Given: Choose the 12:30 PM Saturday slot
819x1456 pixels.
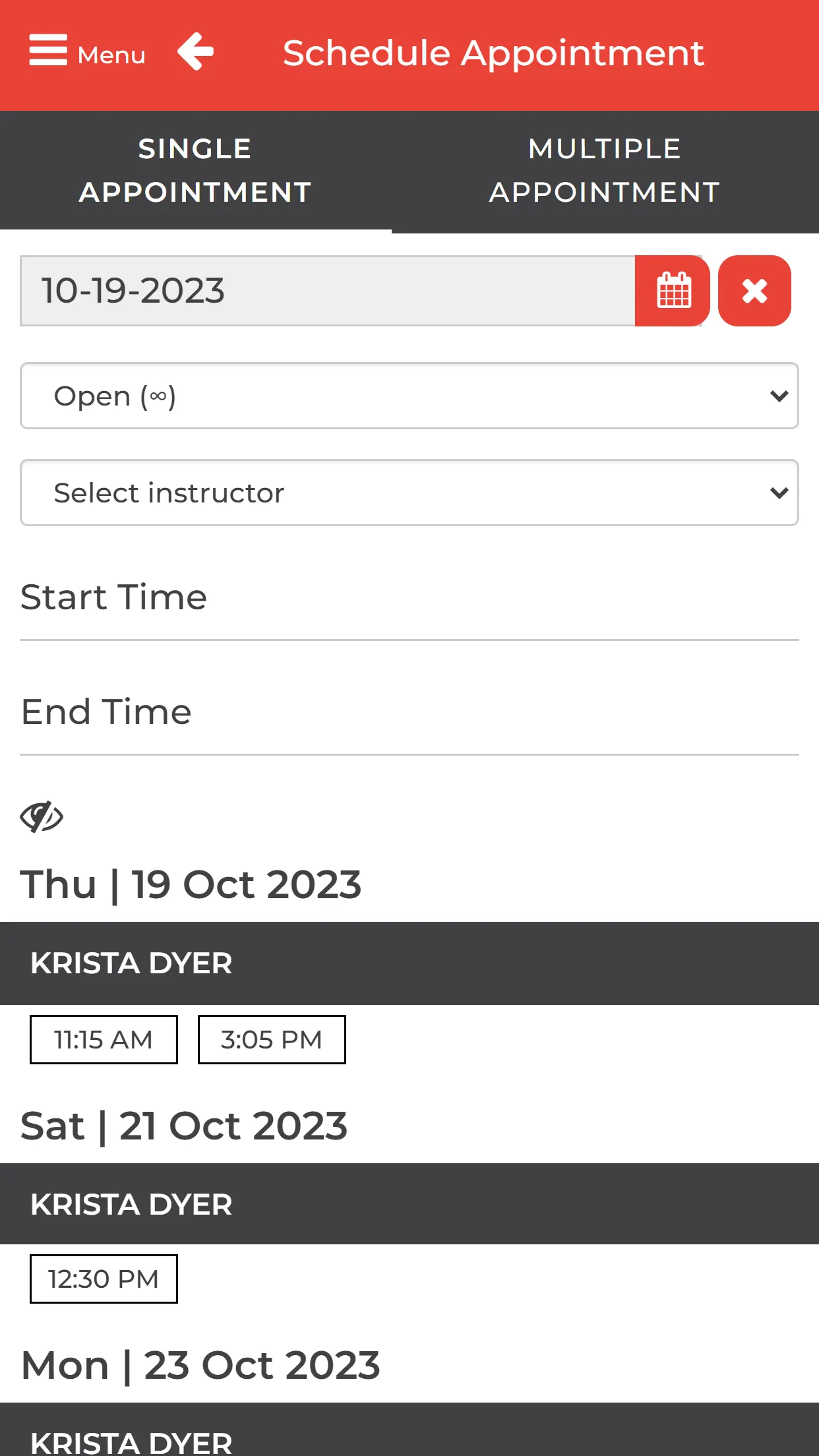Looking at the screenshot, I should point(104,1279).
